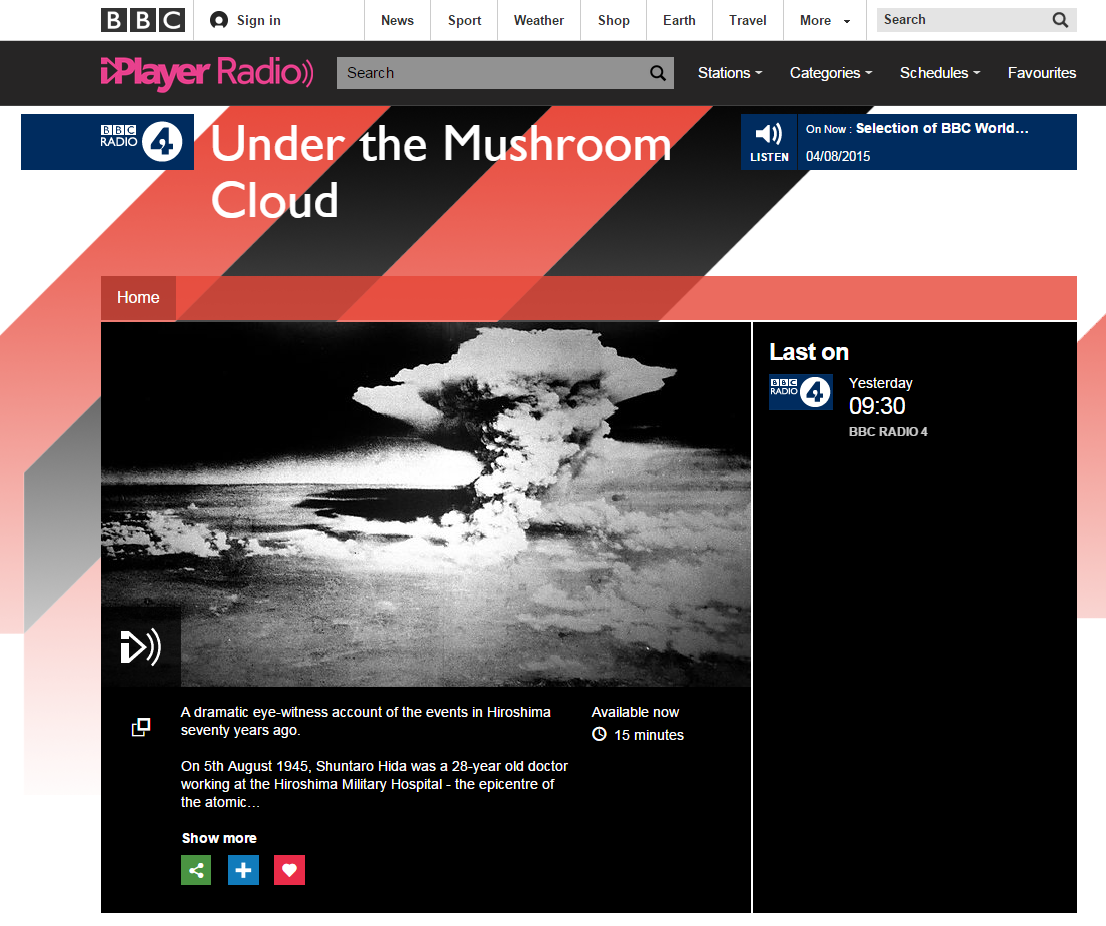Add programme to favourites with the heart icon
The image size is (1106, 926).
point(289,870)
